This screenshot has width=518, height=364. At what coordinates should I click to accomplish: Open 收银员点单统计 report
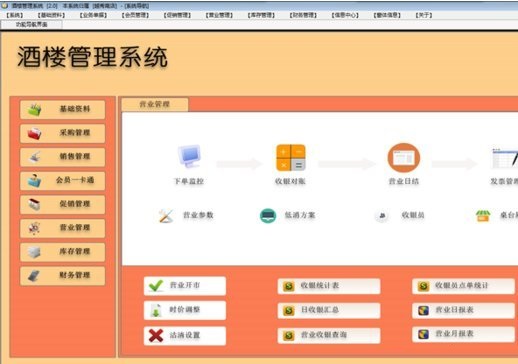tap(463, 286)
